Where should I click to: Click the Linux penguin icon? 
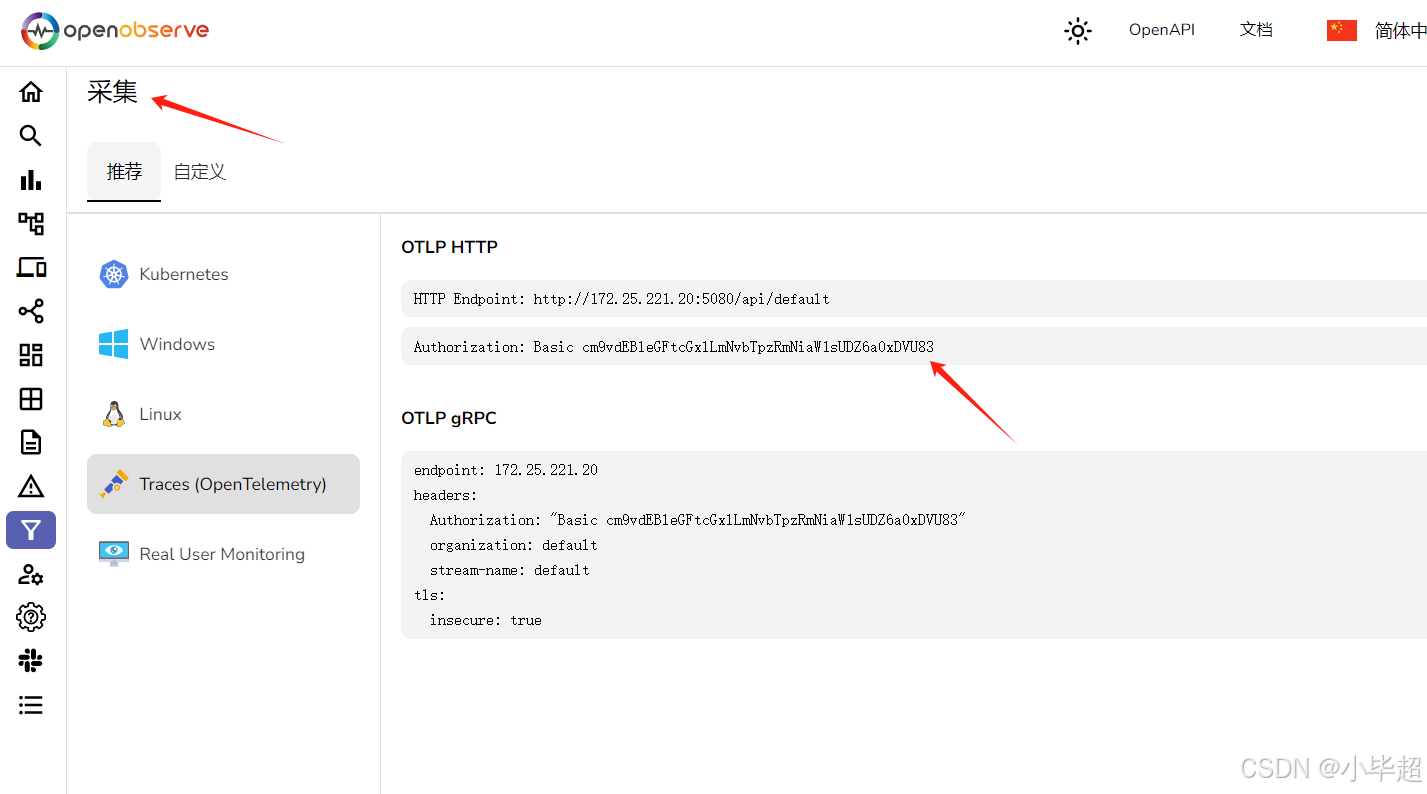tap(114, 414)
